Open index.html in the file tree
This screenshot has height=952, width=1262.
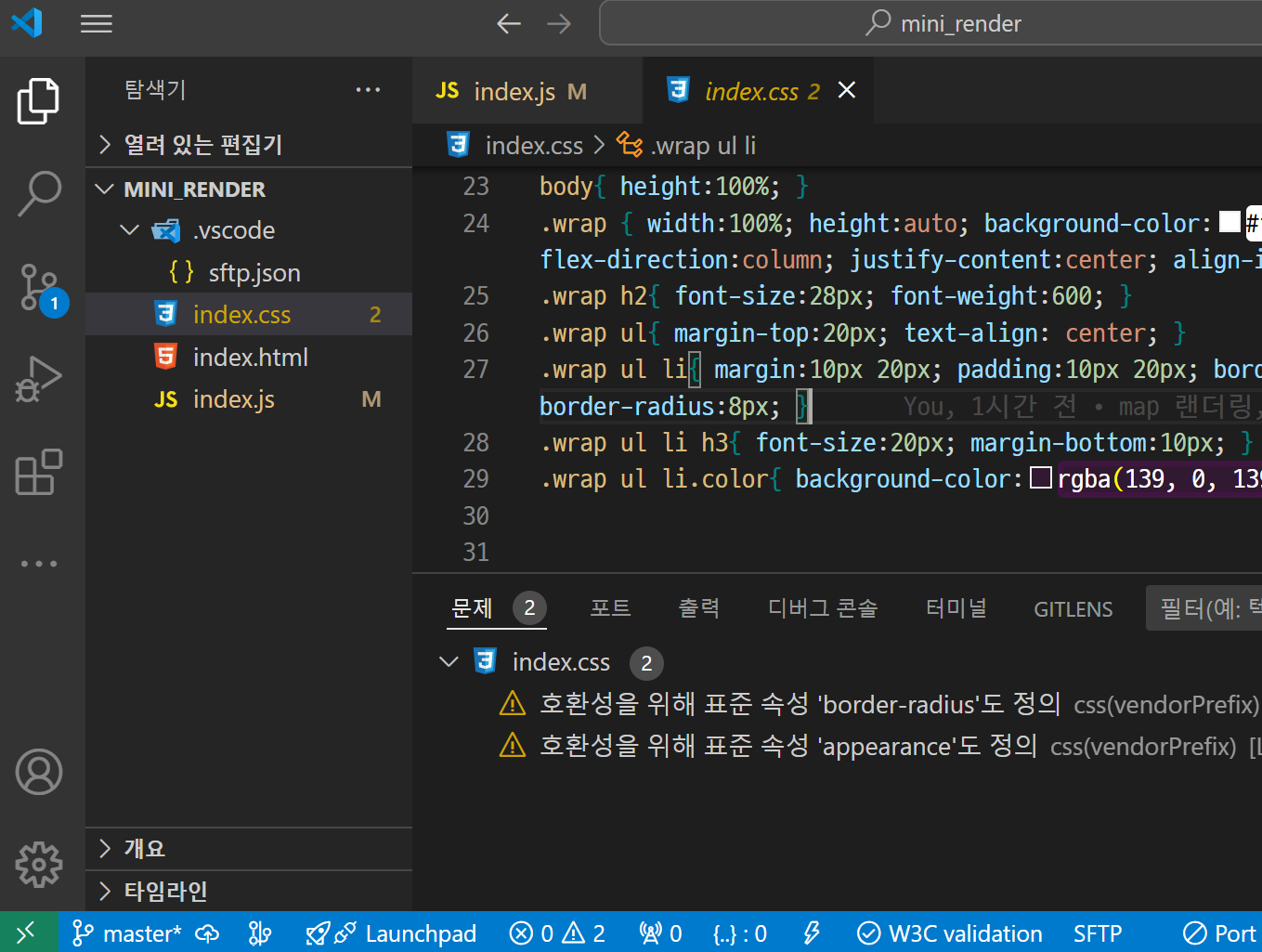(x=249, y=358)
